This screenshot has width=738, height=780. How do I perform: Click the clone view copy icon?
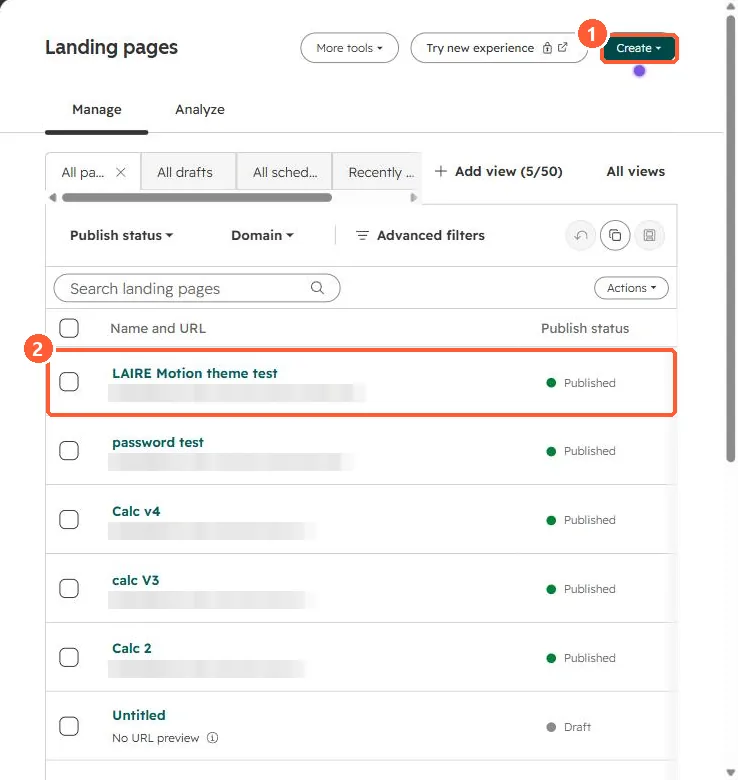pyautogui.click(x=615, y=235)
